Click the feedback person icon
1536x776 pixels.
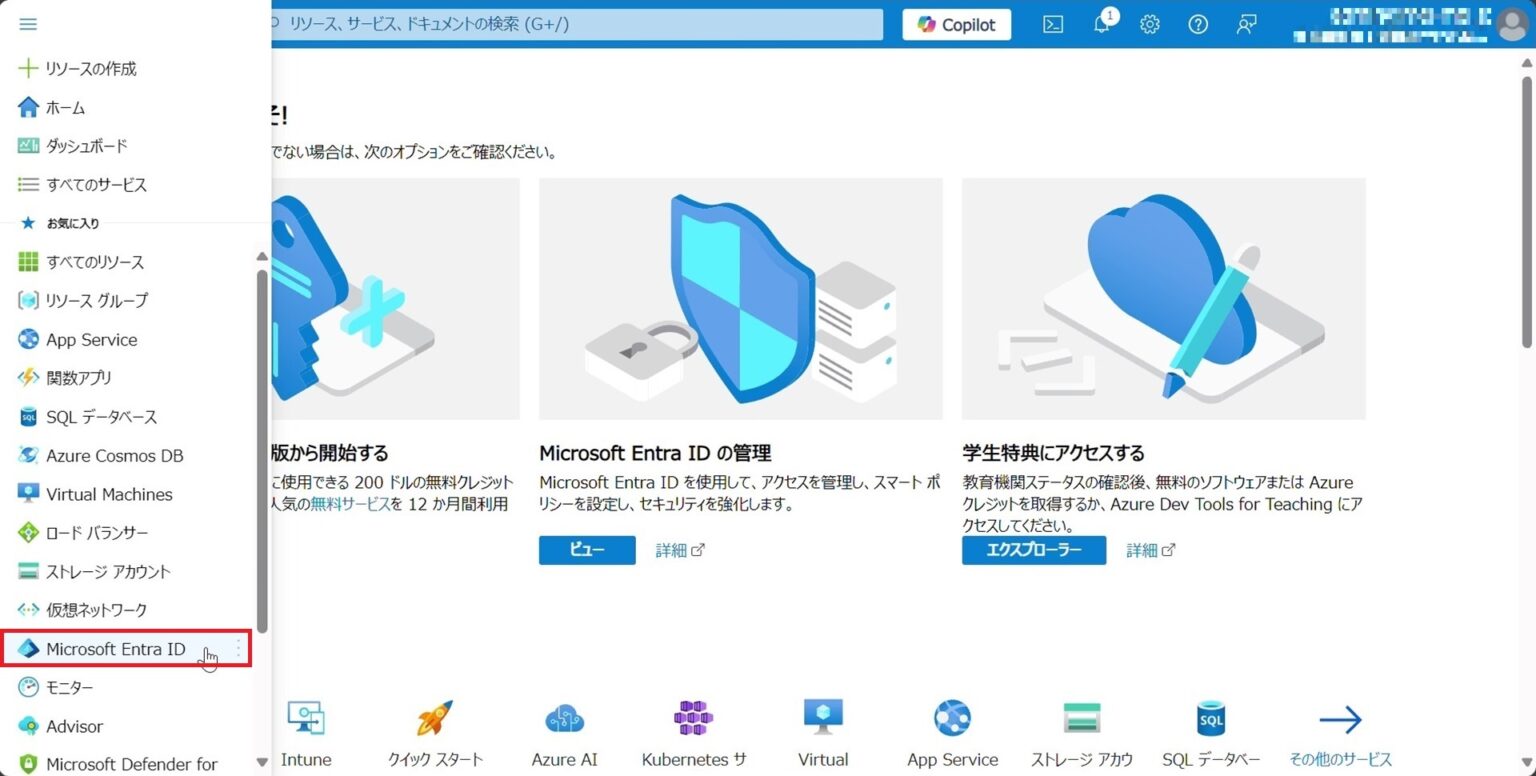coord(1245,24)
